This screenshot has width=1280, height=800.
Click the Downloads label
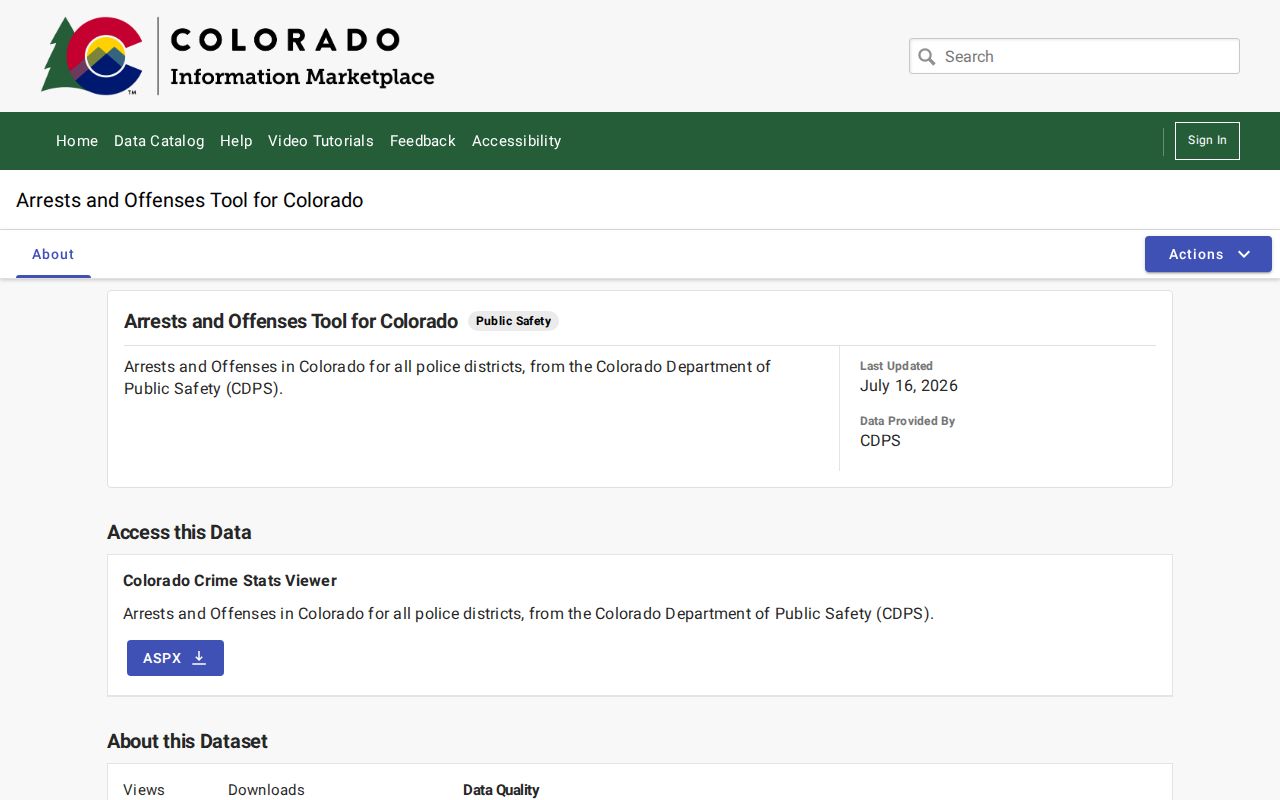click(266, 790)
